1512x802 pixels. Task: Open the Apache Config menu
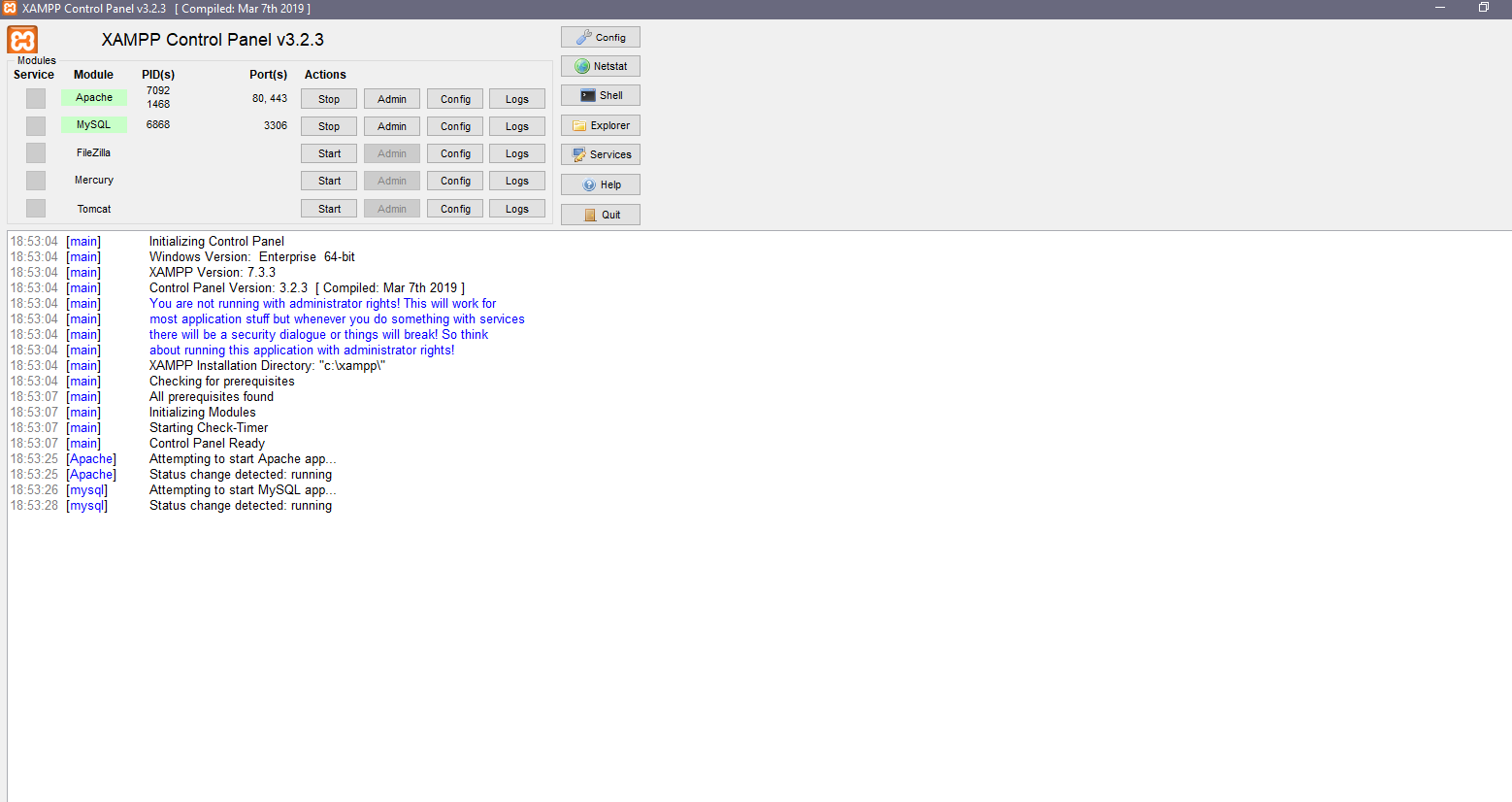coord(454,98)
